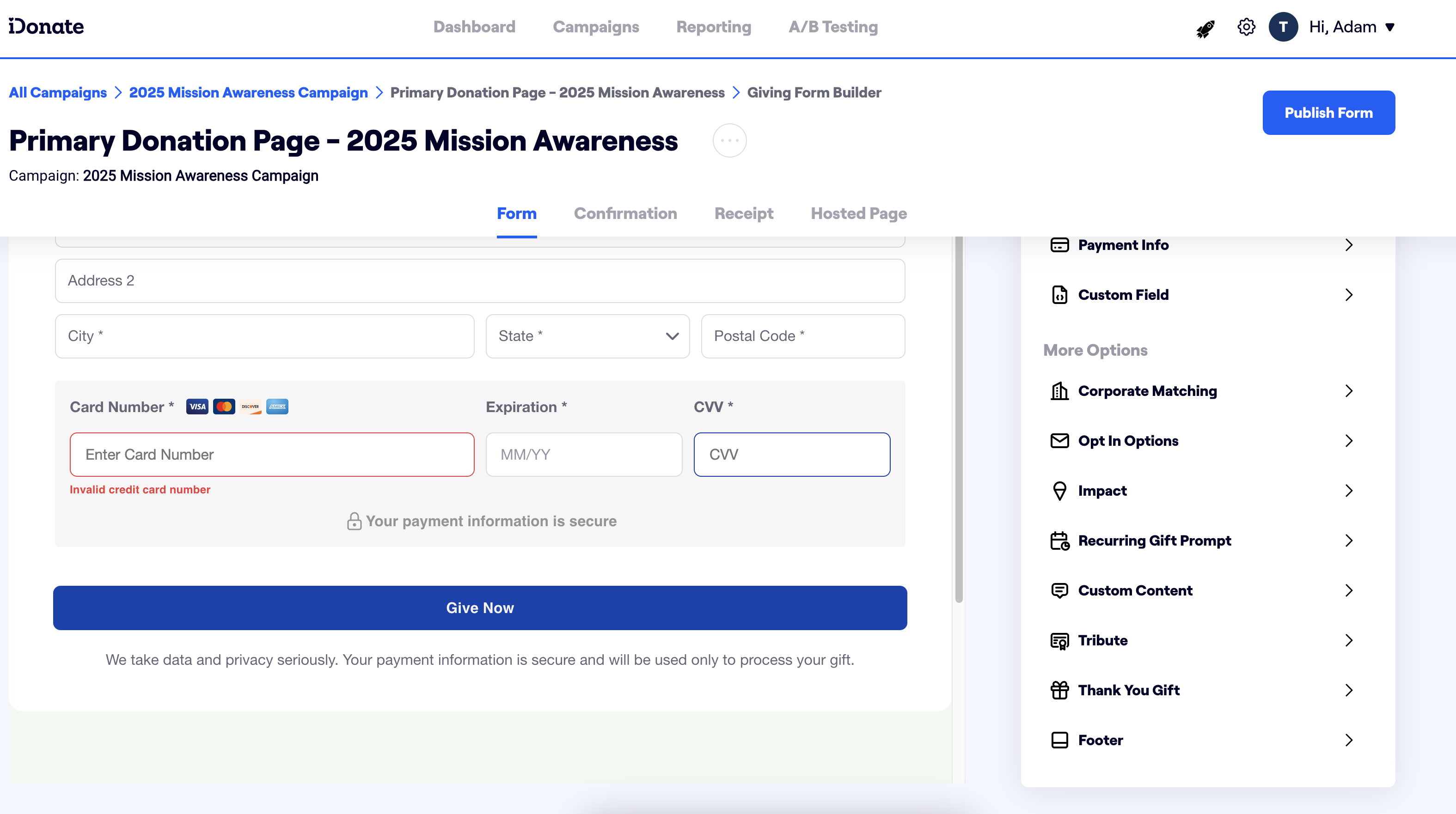Click the Publish Form button
Image resolution: width=1456 pixels, height=814 pixels.
[1328, 112]
